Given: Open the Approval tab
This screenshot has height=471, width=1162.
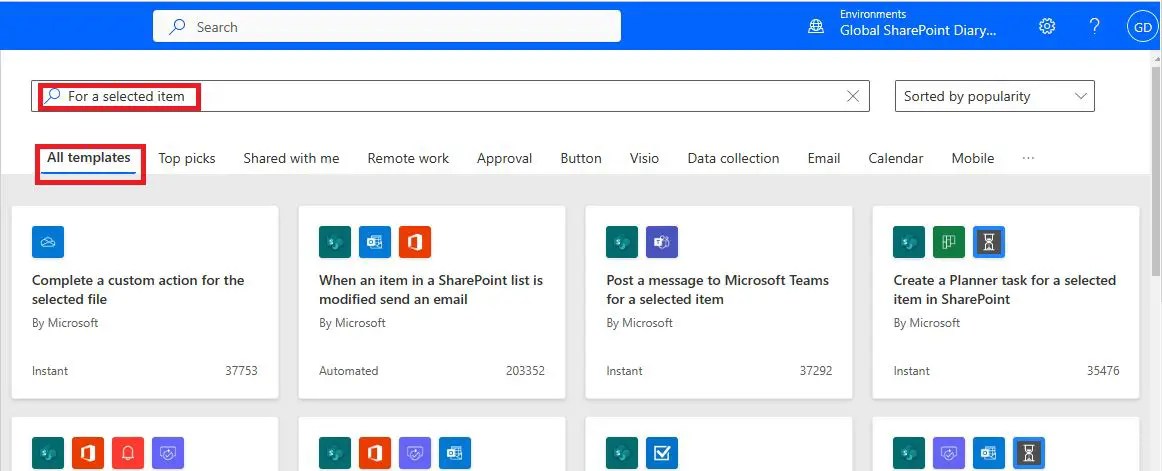Looking at the screenshot, I should coord(505,158).
